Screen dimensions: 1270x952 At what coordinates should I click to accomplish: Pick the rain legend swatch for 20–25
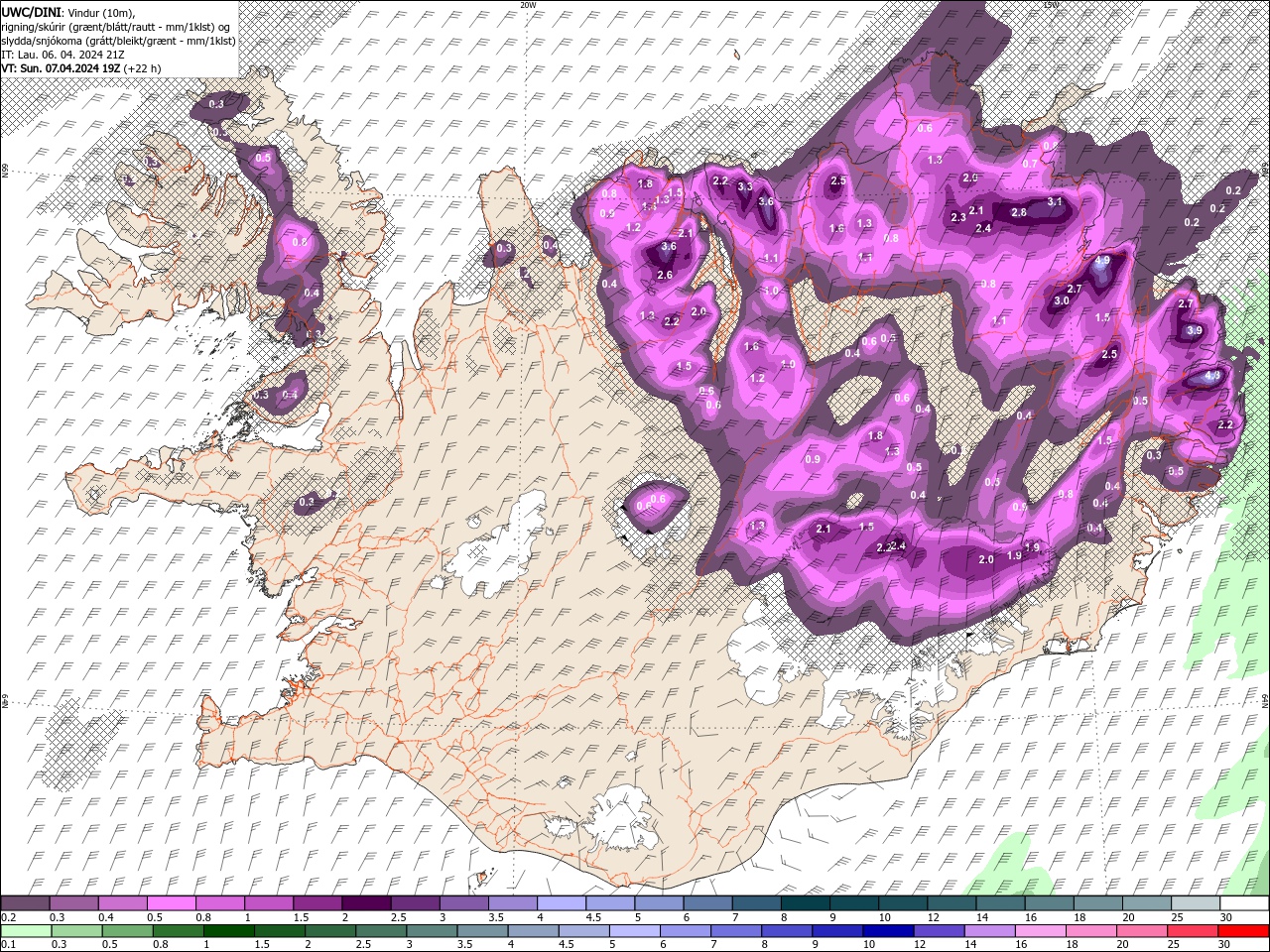(1141, 931)
